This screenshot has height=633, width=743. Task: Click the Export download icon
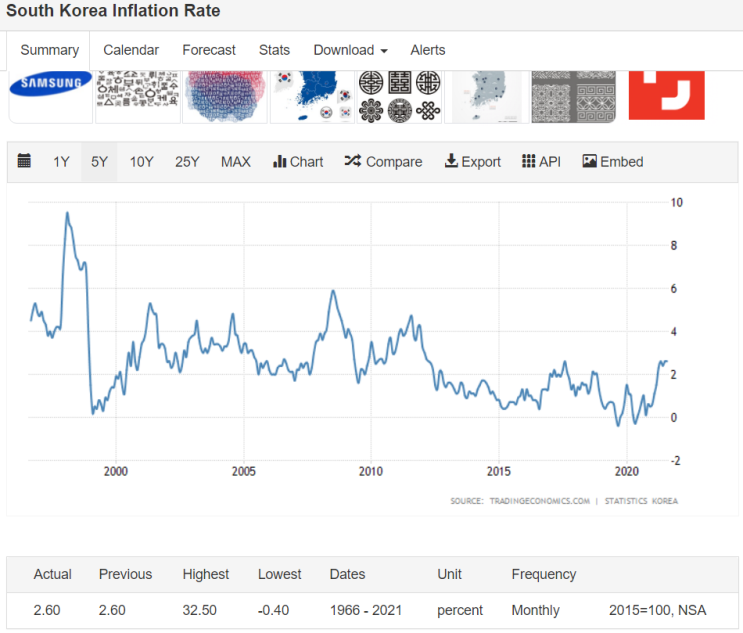451,161
